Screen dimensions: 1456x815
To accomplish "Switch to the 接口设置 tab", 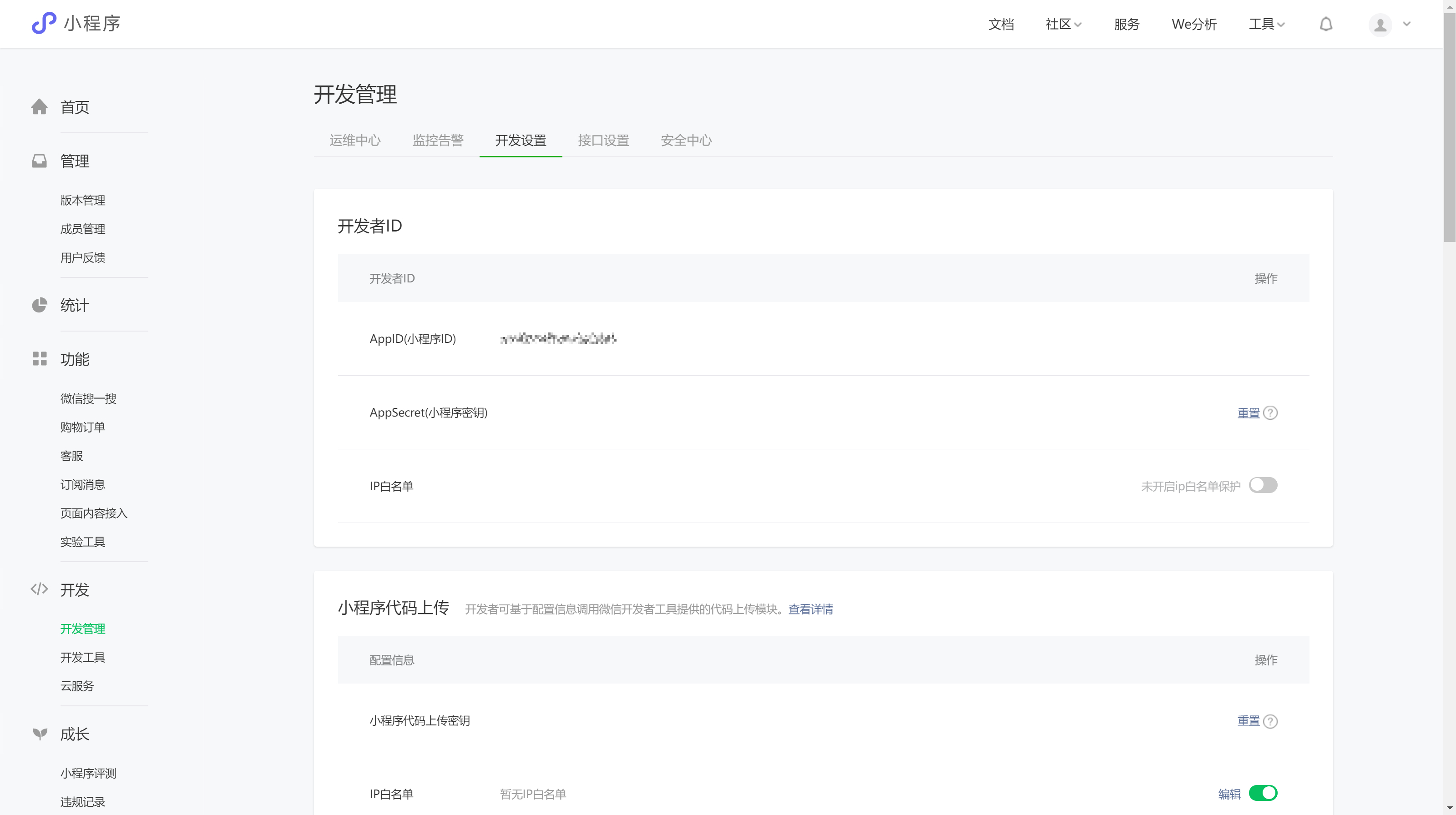I will click(x=604, y=140).
